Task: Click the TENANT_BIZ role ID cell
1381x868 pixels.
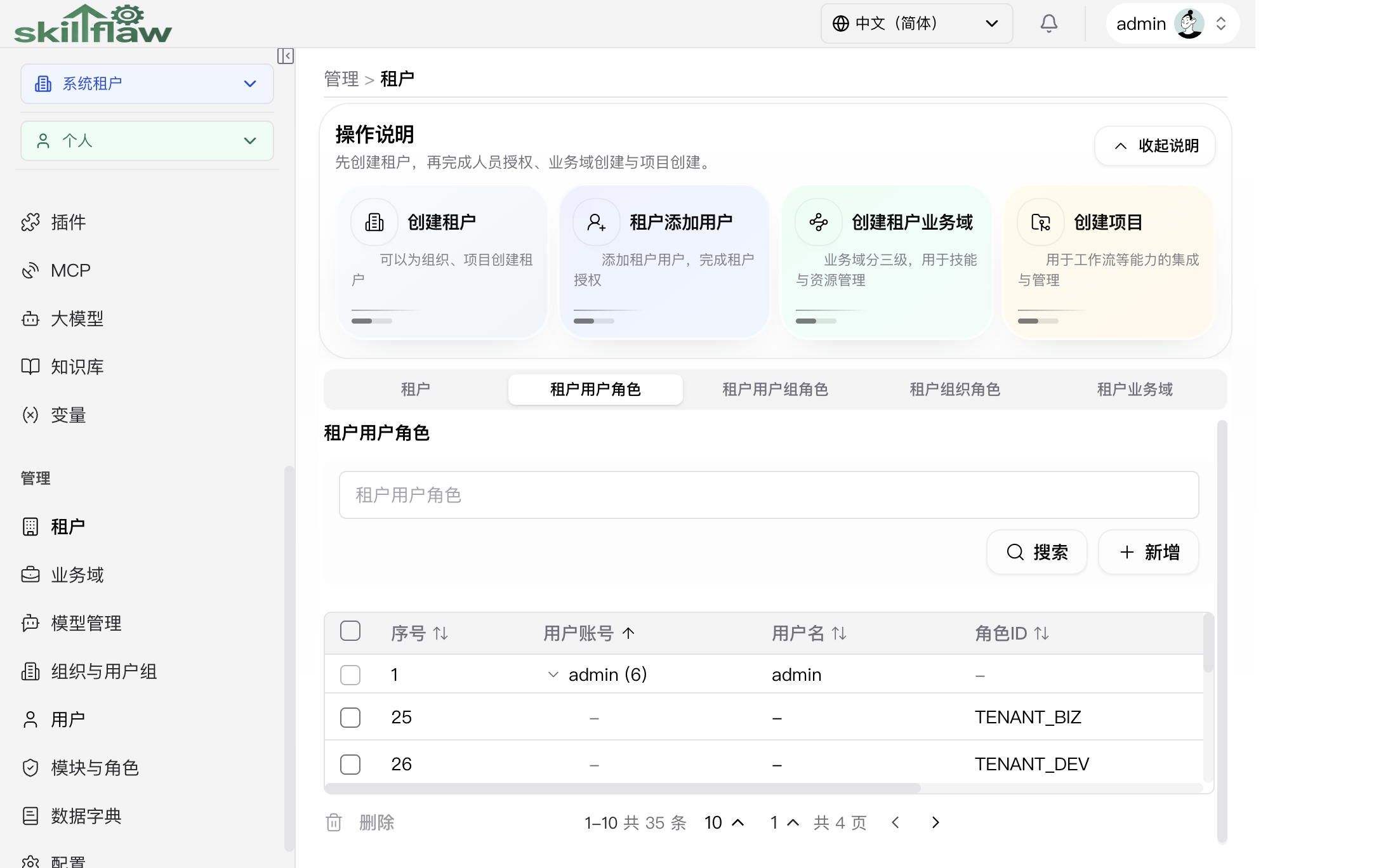Action: (x=1028, y=718)
